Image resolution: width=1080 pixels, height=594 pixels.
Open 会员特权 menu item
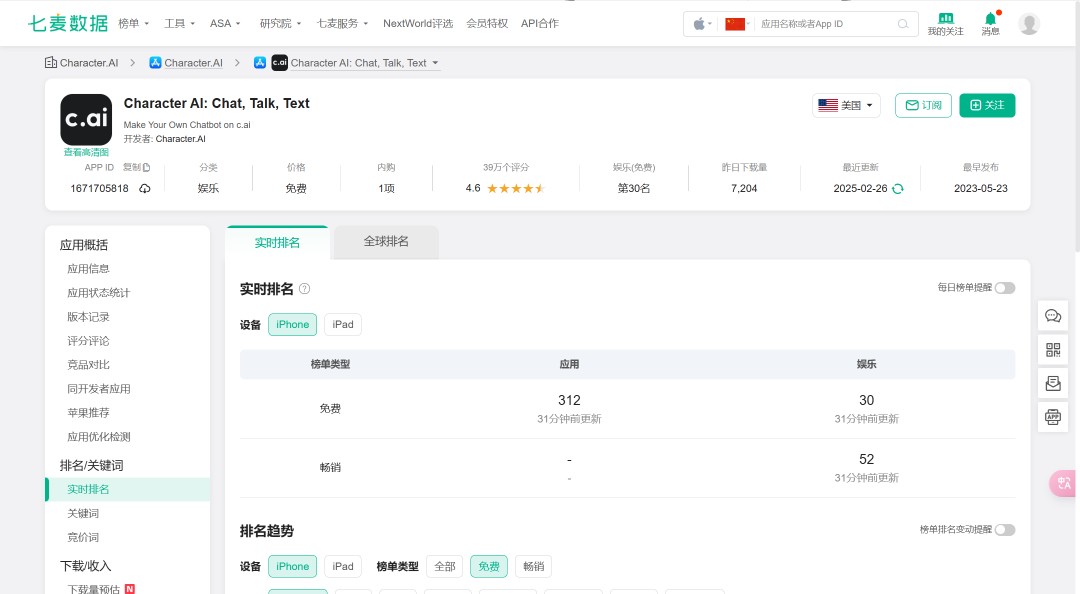487,23
